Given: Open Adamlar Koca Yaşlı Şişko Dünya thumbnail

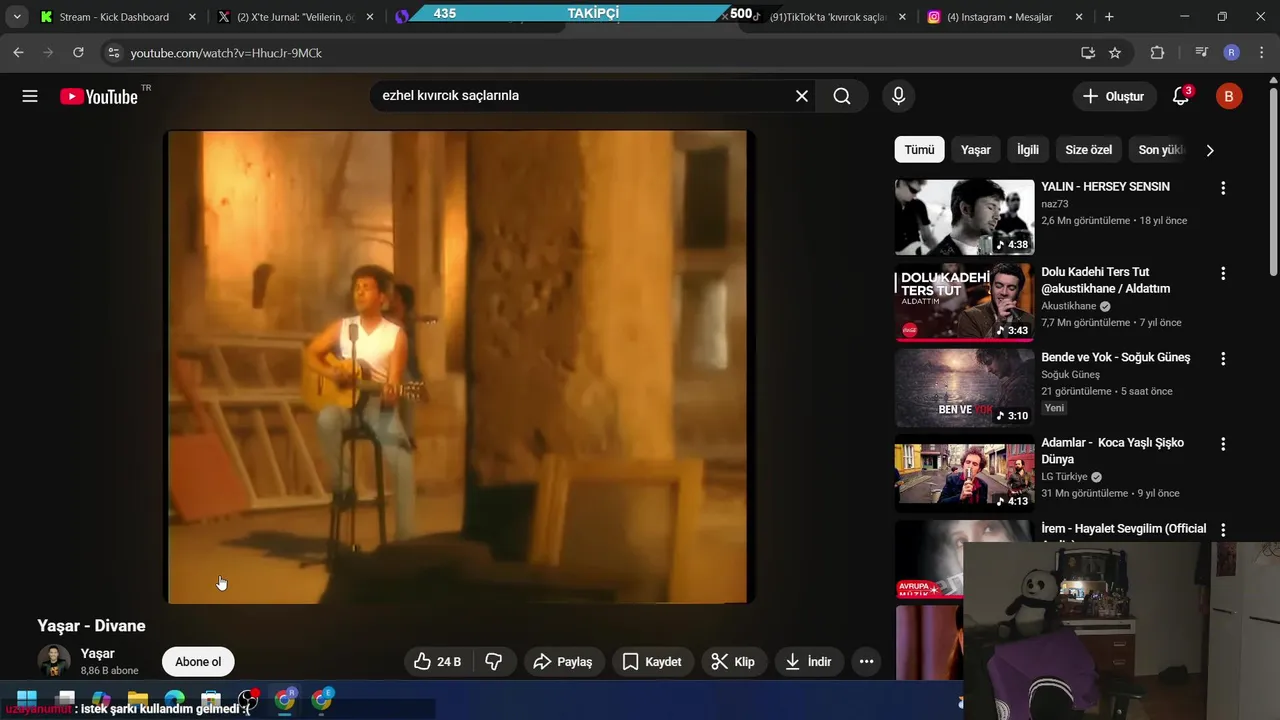Looking at the screenshot, I should point(964,473).
